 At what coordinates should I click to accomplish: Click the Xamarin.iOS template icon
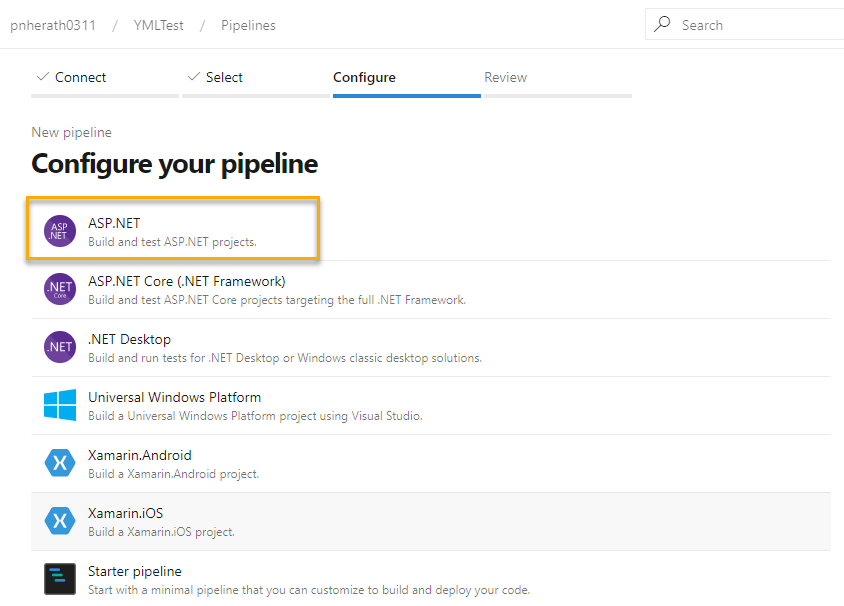[59, 521]
